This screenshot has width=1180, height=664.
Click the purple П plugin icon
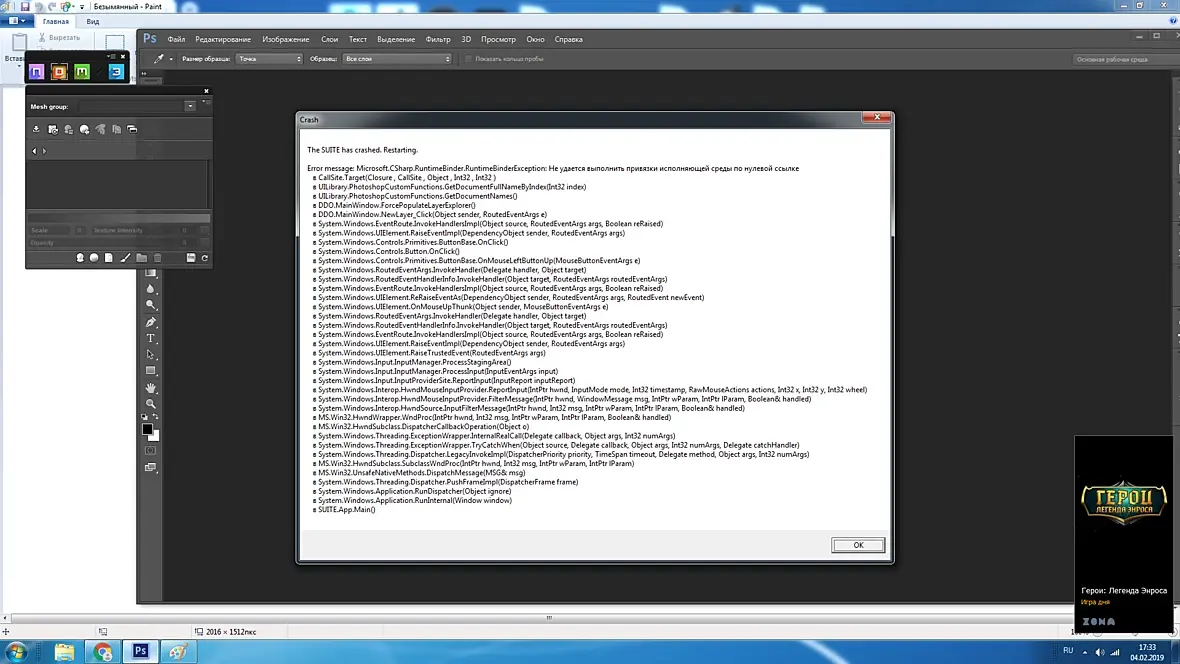[36, 72]
